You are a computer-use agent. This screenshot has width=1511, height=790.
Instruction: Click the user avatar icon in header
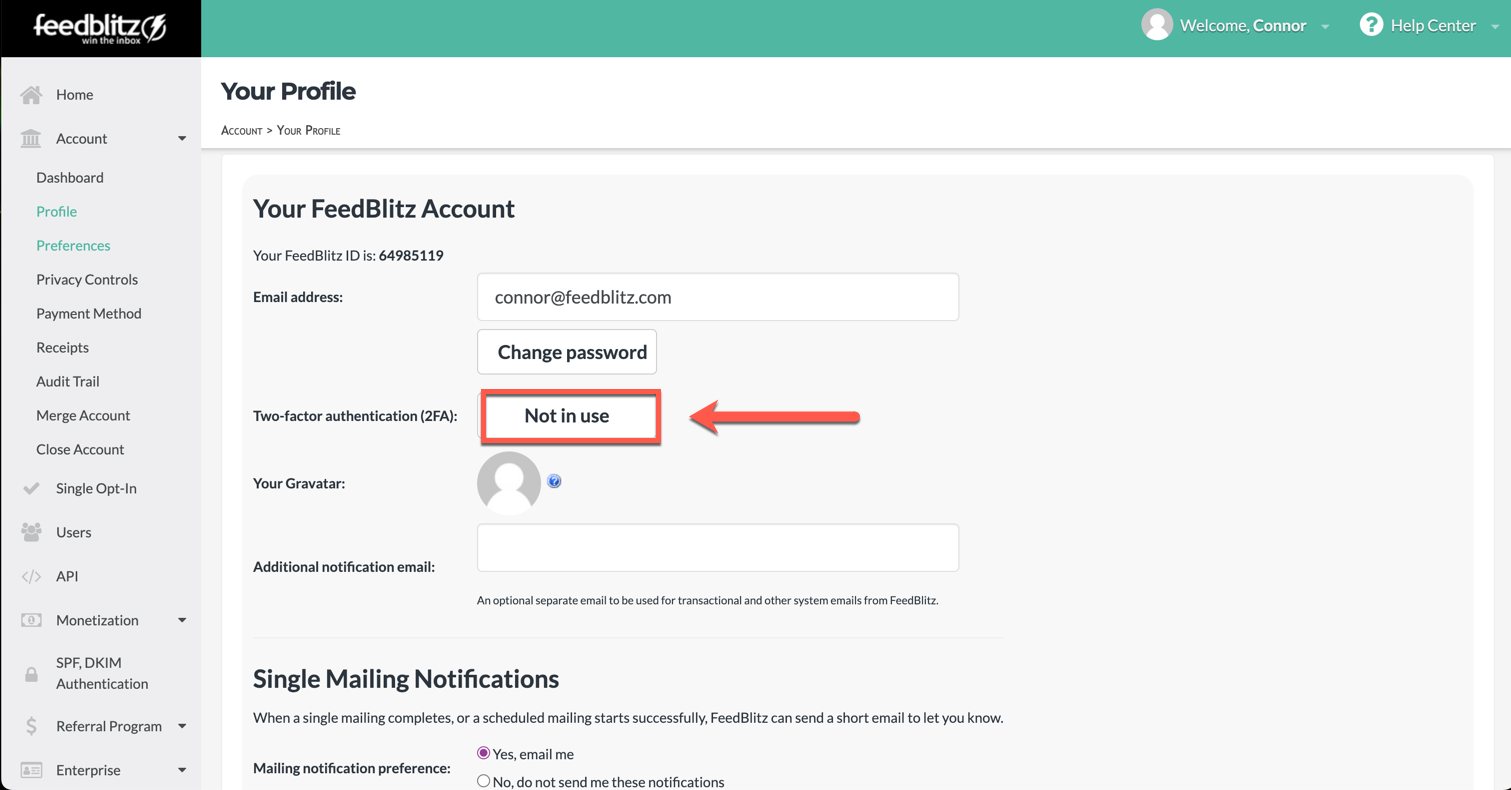1157,25
